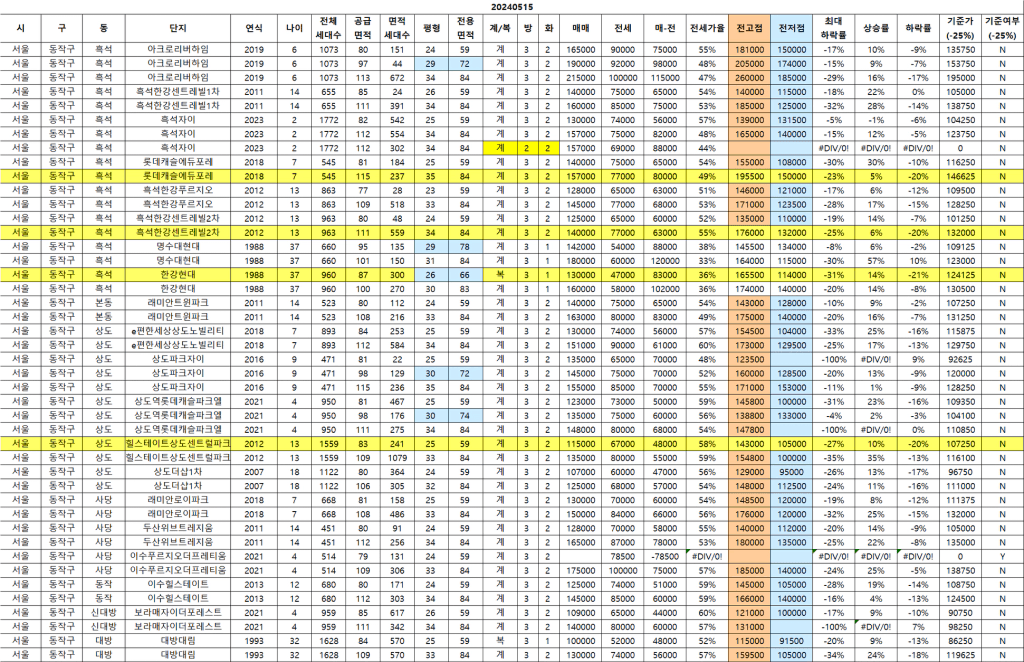Select 흑석한강센트레빌2차 in the yellow highlighted row

(178, 232)
